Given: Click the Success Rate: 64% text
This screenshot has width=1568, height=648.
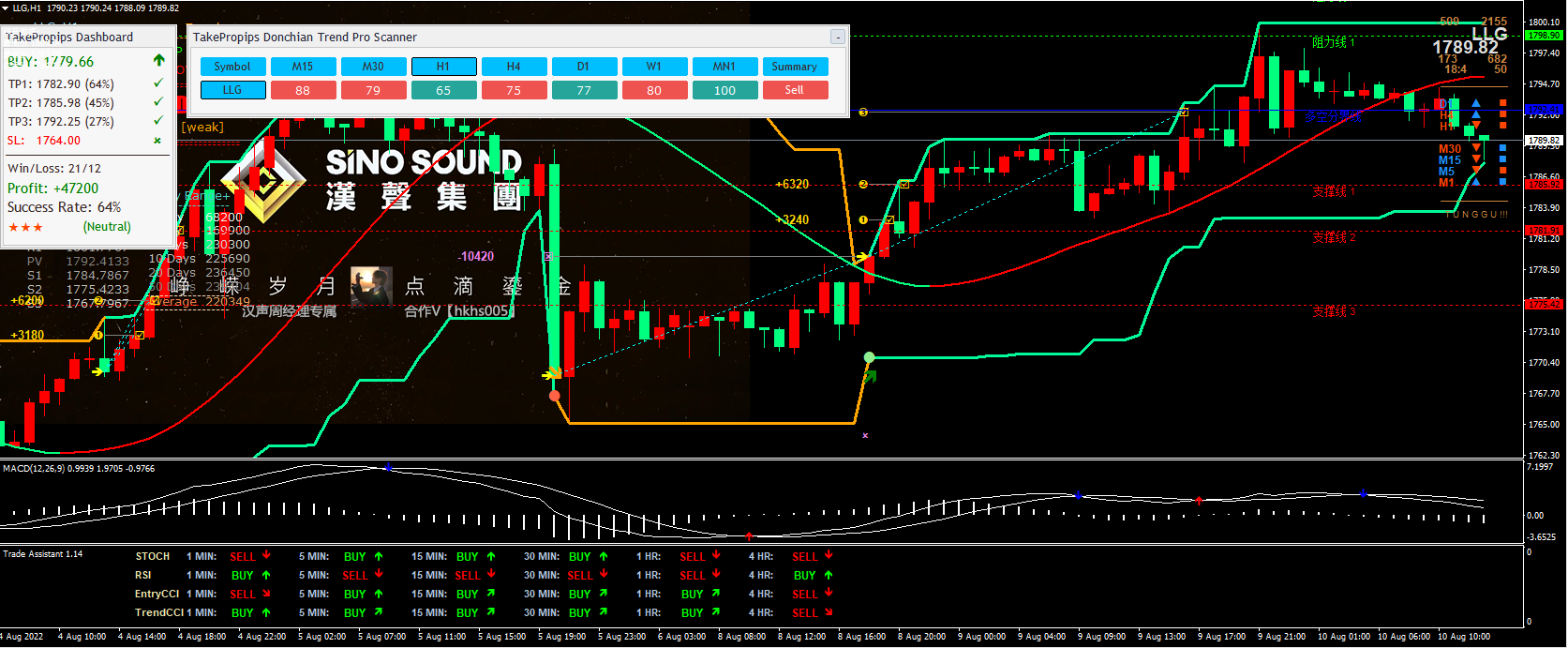Looking at the screenshot, I should pos(64,207).
